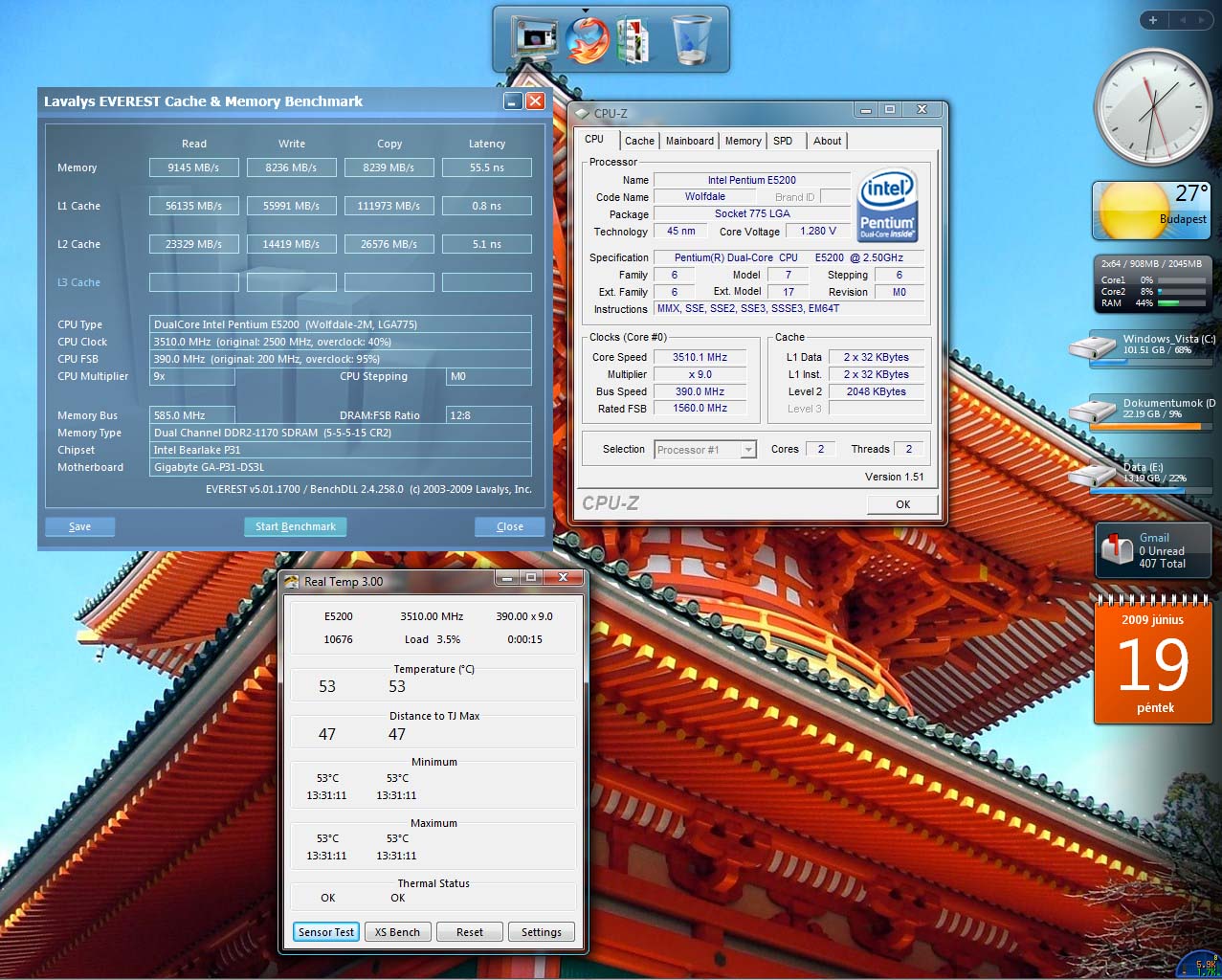
Task: Open the Recycle Bin in dock
Action: pos(691,39)
